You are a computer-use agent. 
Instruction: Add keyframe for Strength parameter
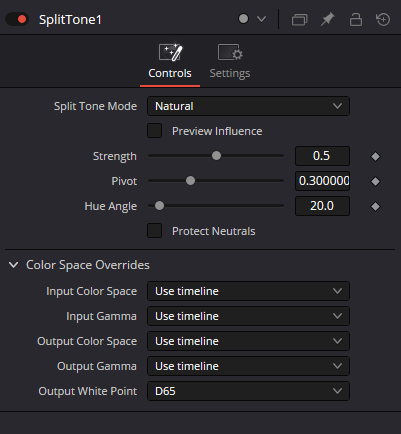(x=375, y=156)
